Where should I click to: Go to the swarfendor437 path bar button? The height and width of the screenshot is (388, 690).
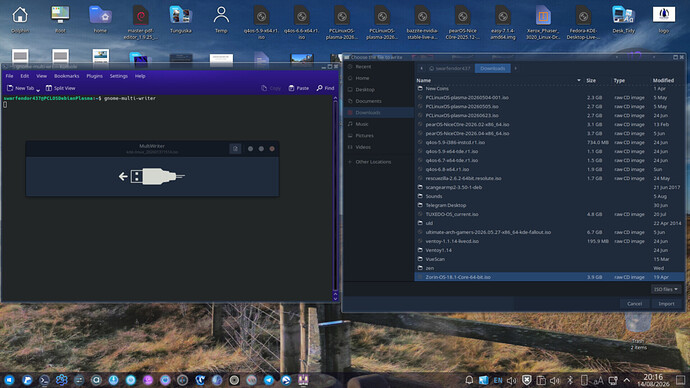[450, 68]
